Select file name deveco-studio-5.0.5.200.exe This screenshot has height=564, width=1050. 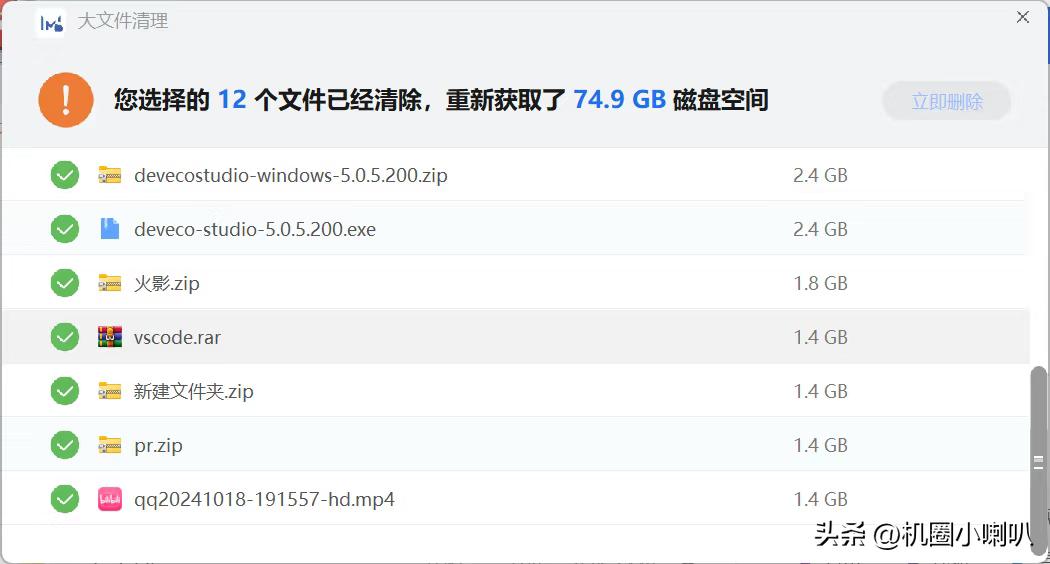[x=255, y=229]
